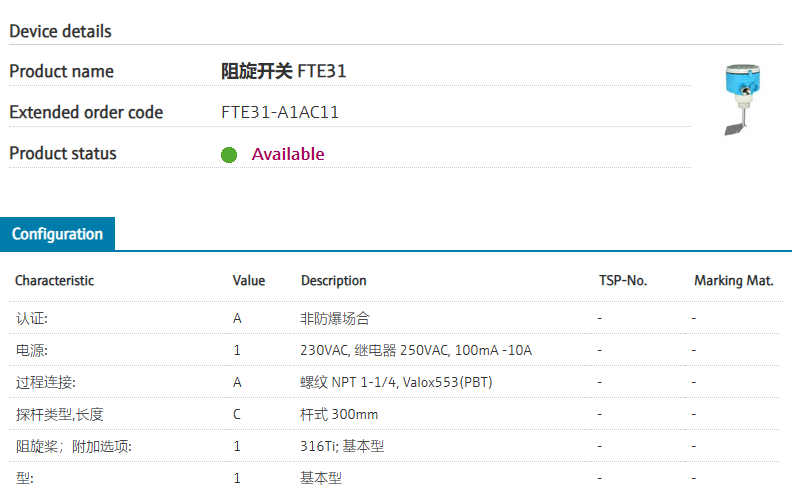The width and height of the screenshot is (792, 504).
Task: Click the 非防爆场合 description cell
Action: [335, 318]
